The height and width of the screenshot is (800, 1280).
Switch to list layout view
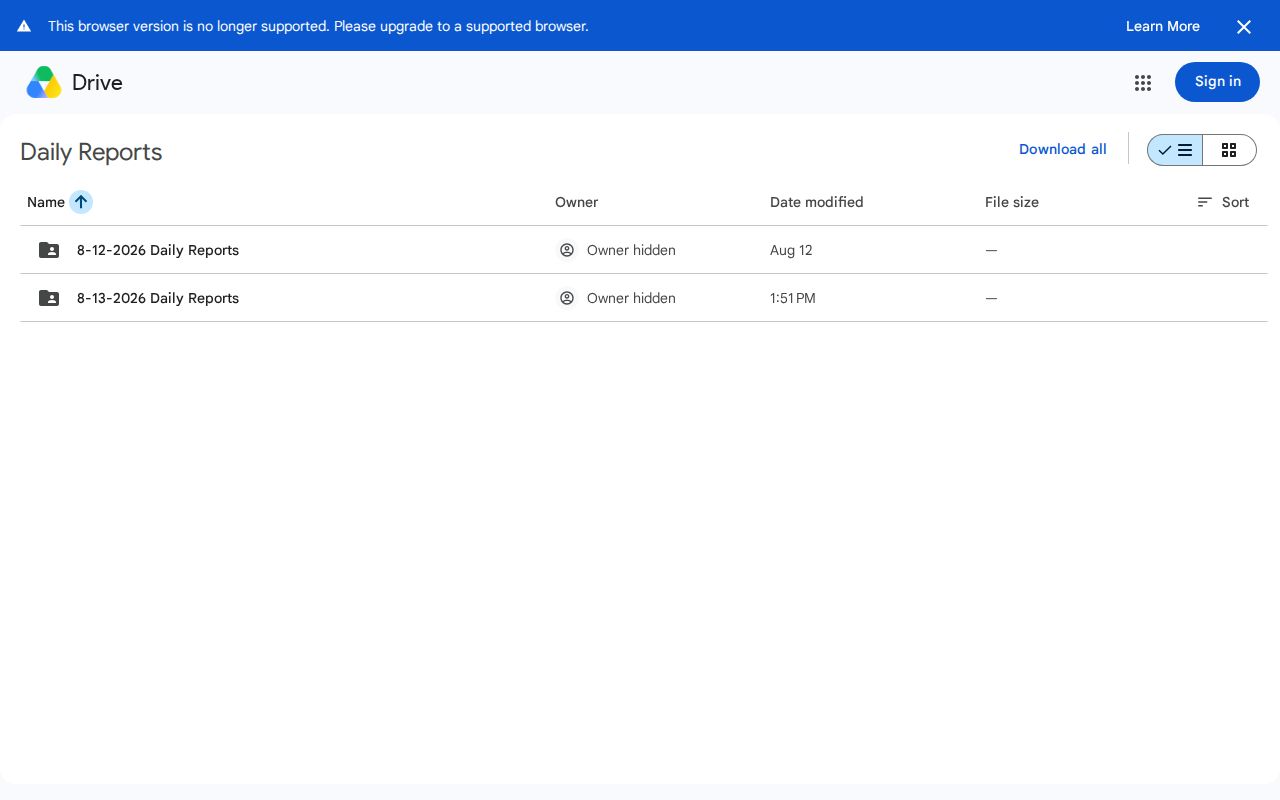click(x=1175, y=150)
